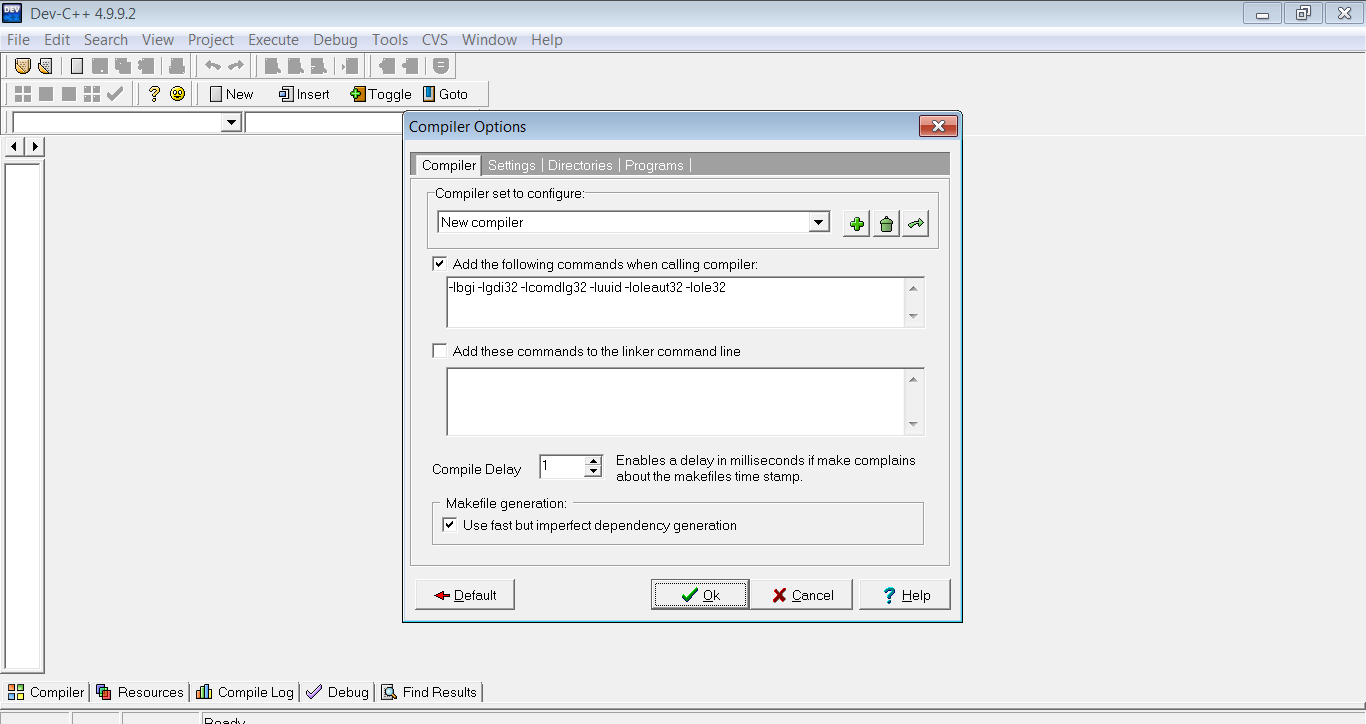Image resolution: width=1366 pixels, height=724 pixels.
Task: Uncheck 'Add the following commands when calling compiler'
Action: click(x=440, y=264)
